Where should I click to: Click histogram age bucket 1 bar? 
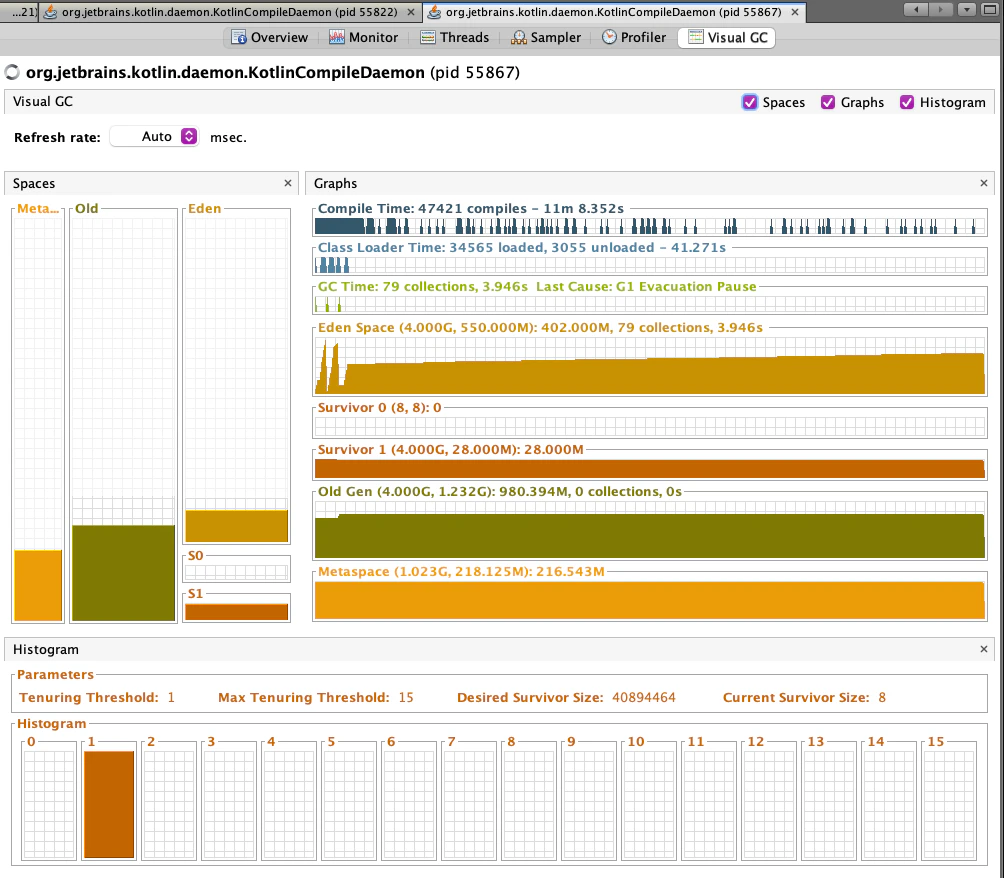point(109,804)
